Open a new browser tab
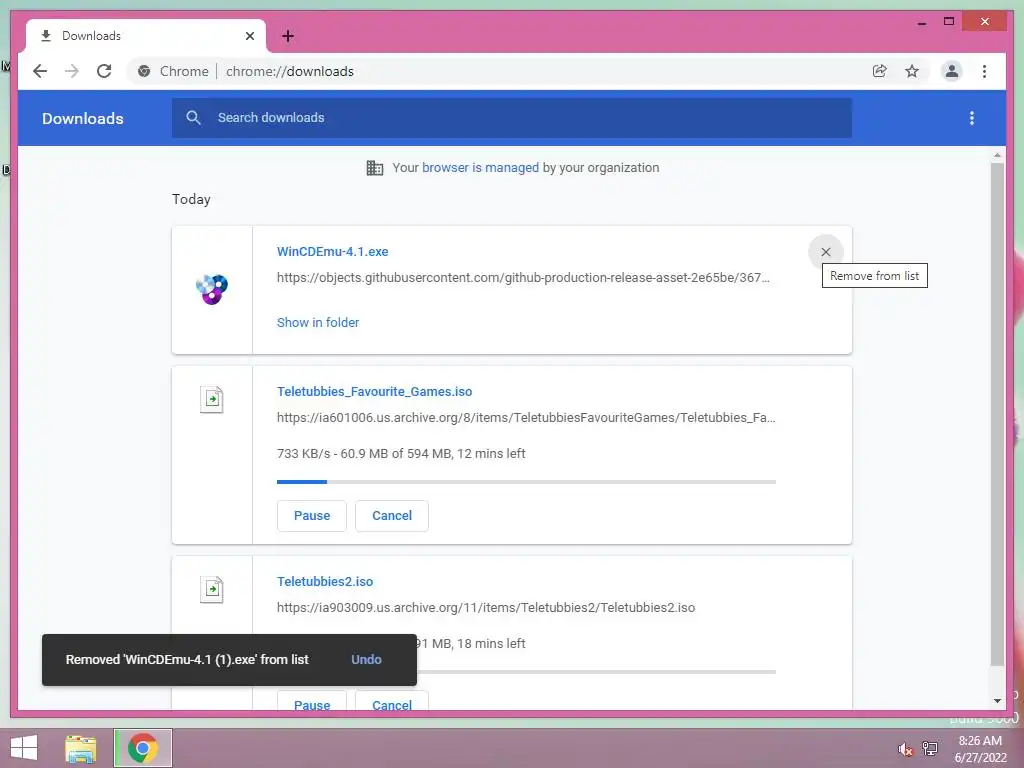The width and height of the screenshot is (1024, 768). point(288,36)
